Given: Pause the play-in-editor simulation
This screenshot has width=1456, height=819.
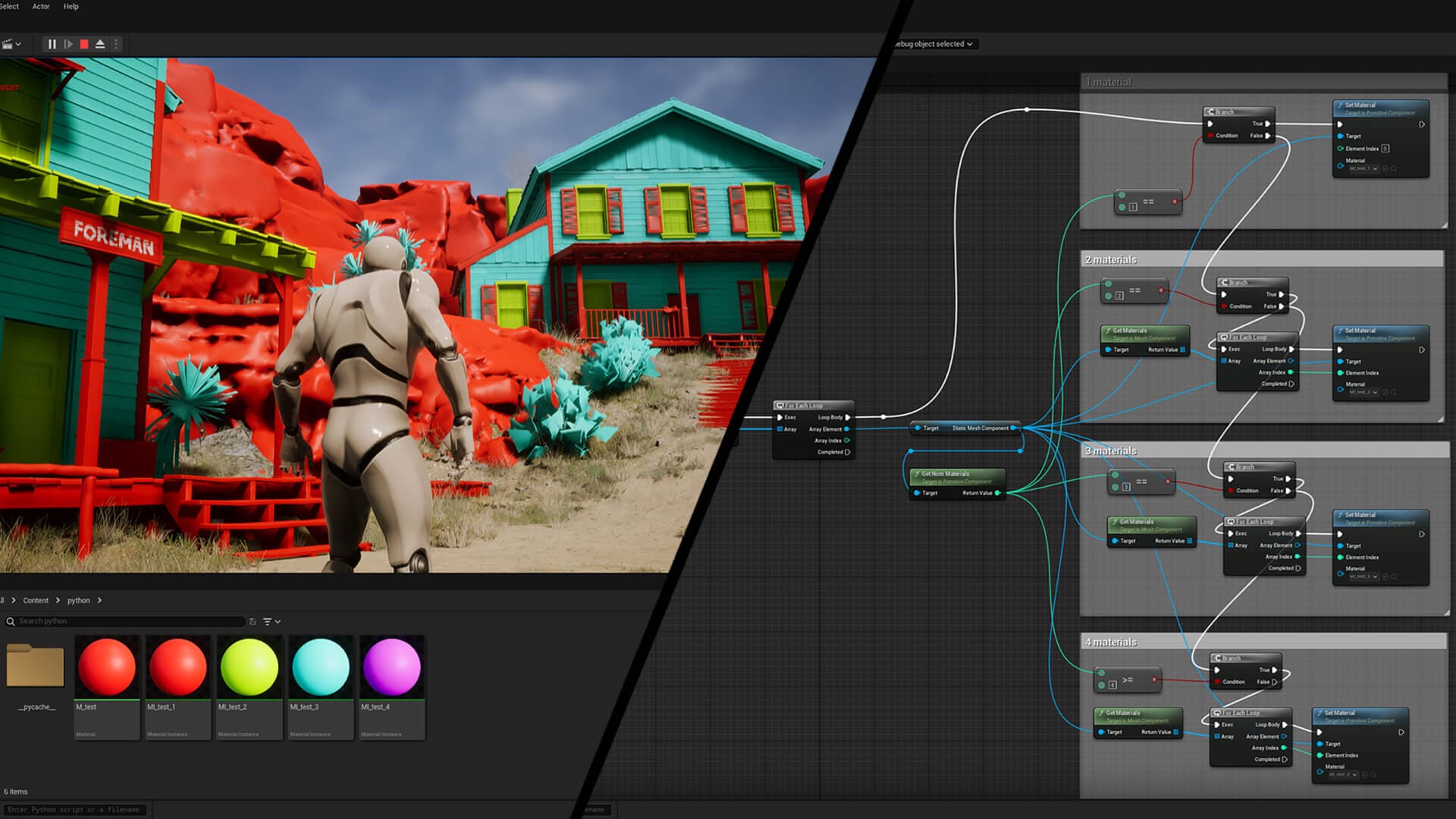Looking at the screenshot, I should click(52, 44).
